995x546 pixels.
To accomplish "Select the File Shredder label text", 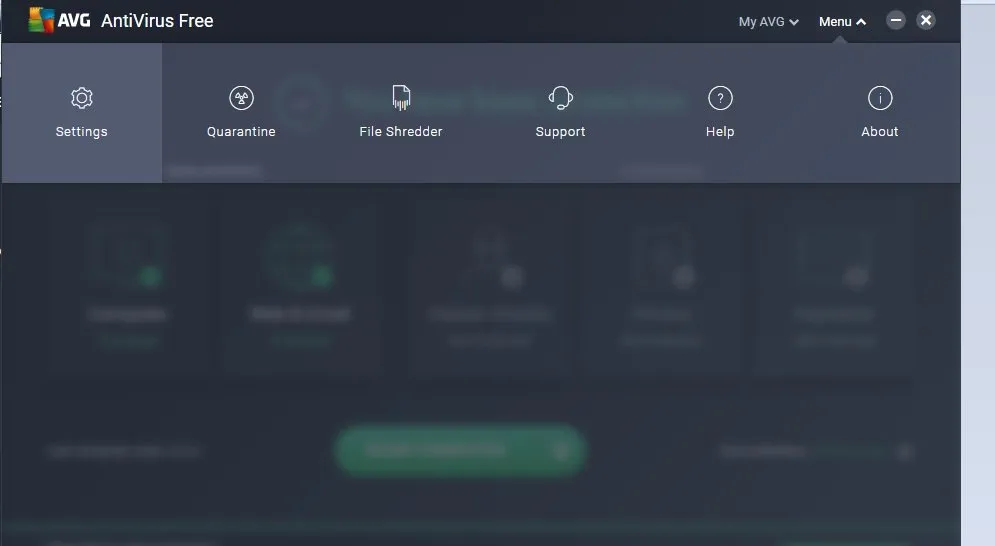I will pyautogui.click(x=400, y=131).
